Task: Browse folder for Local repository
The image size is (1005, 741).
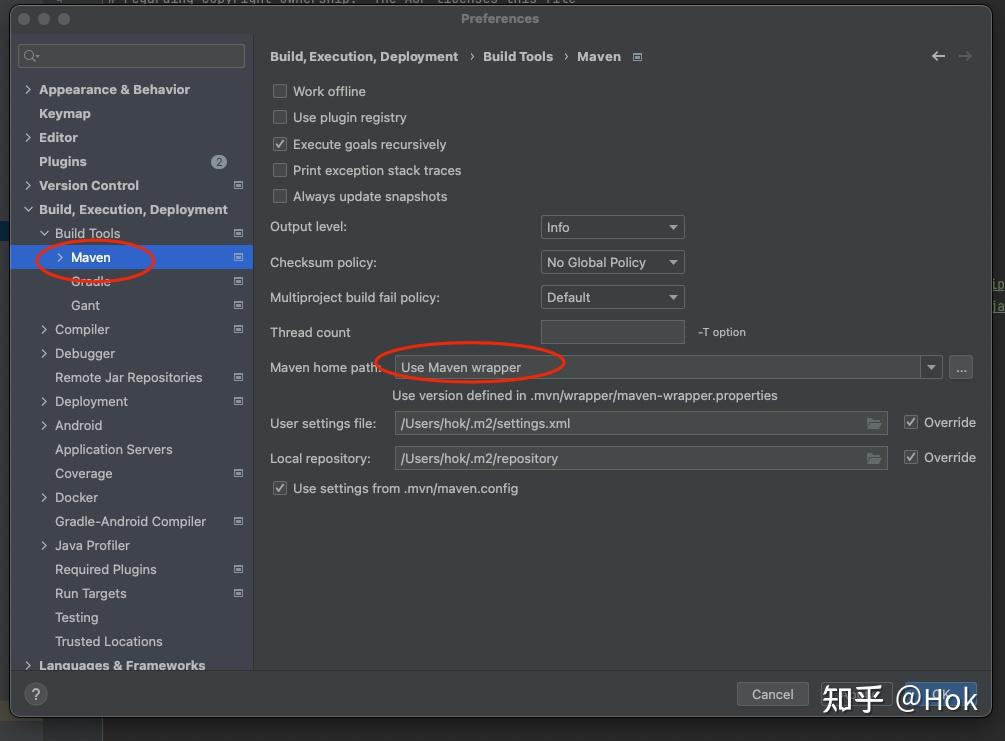Action: [x=875, y=458]
